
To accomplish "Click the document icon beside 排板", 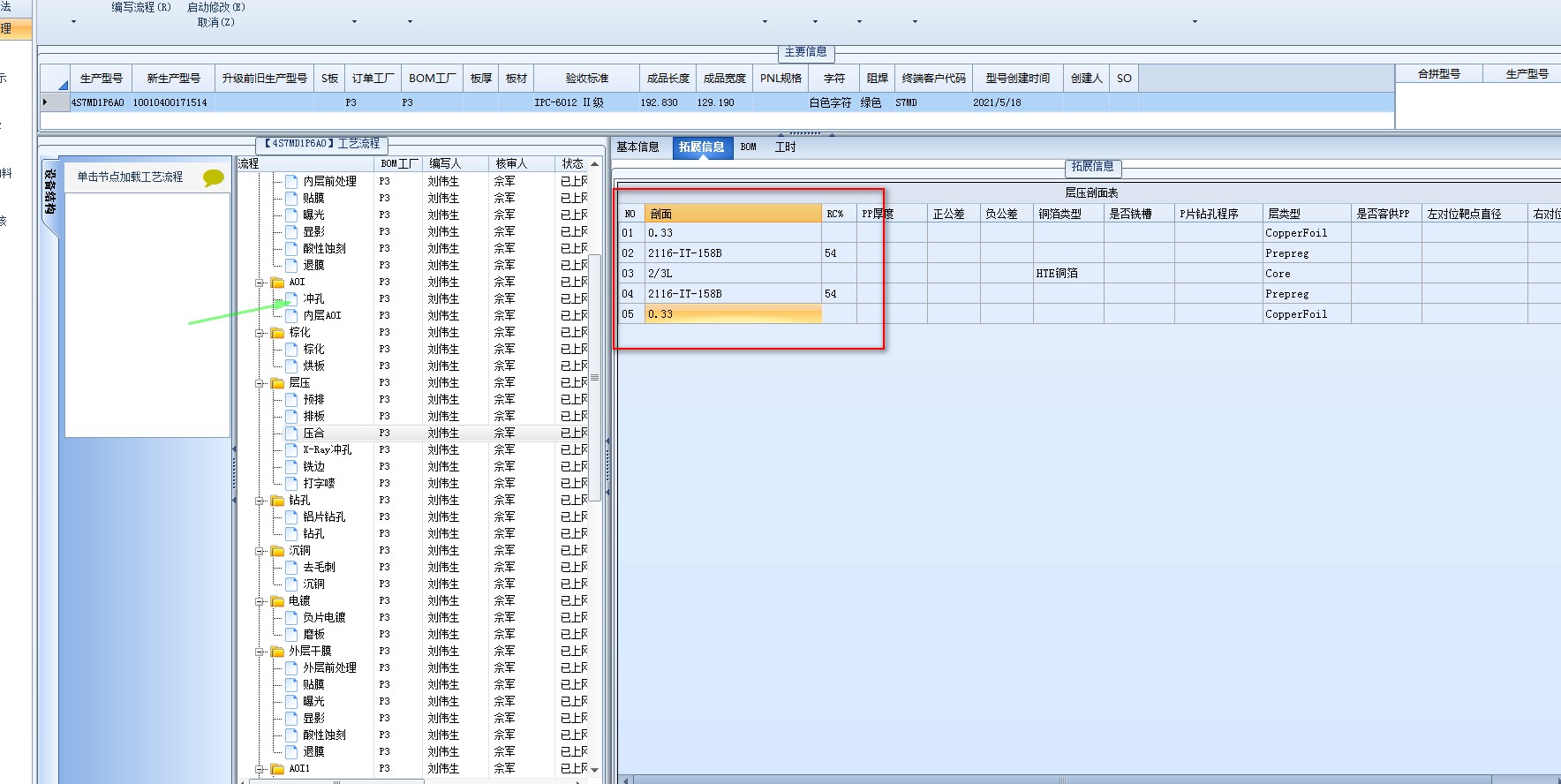I will click(291, 416).
